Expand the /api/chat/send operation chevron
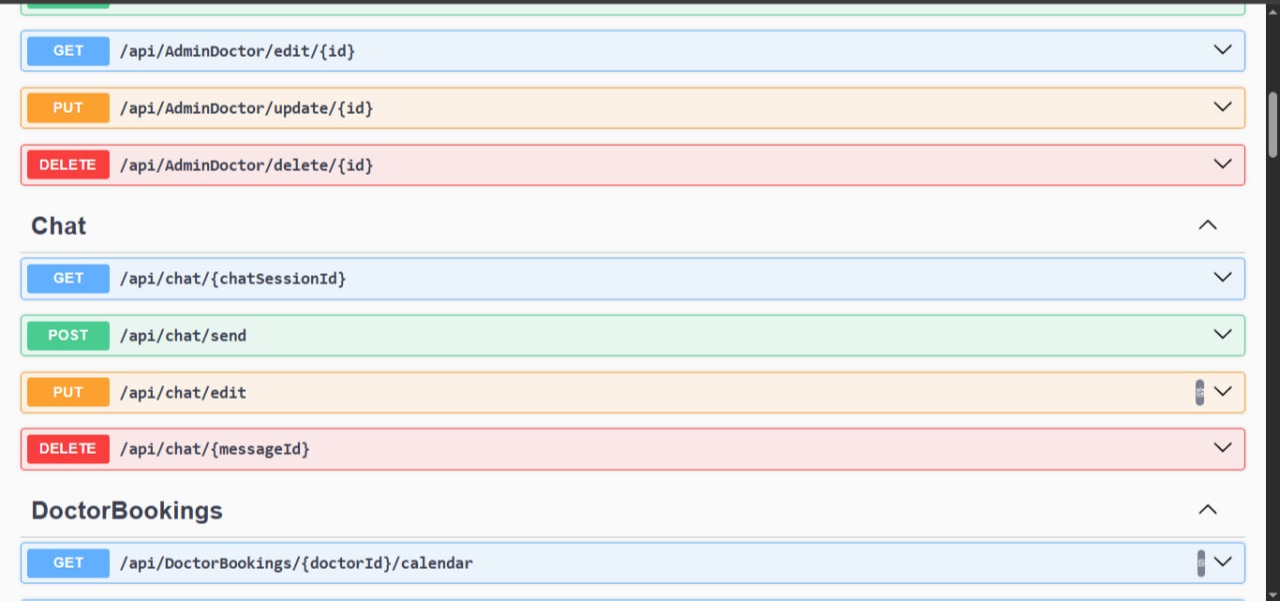 click(x=1220, y=334)
